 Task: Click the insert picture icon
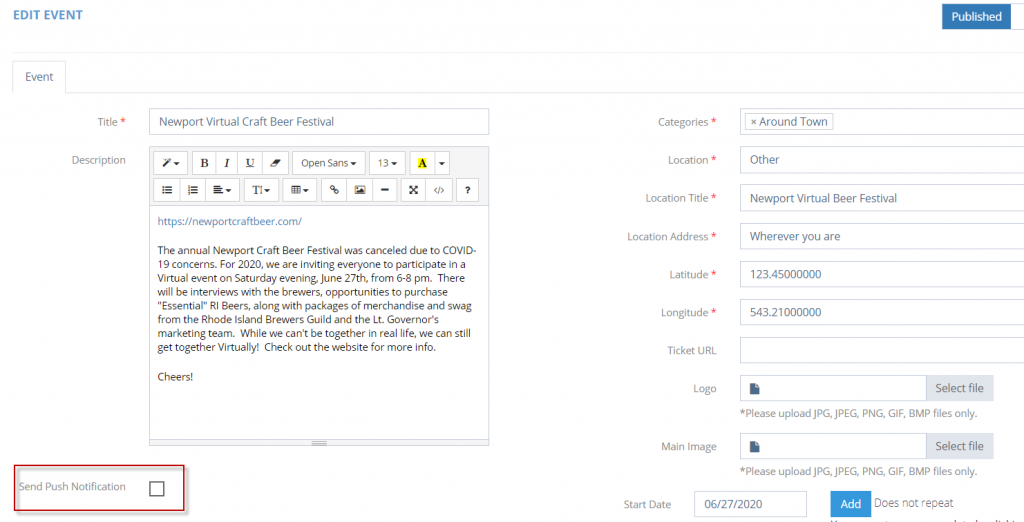point(359,189)
